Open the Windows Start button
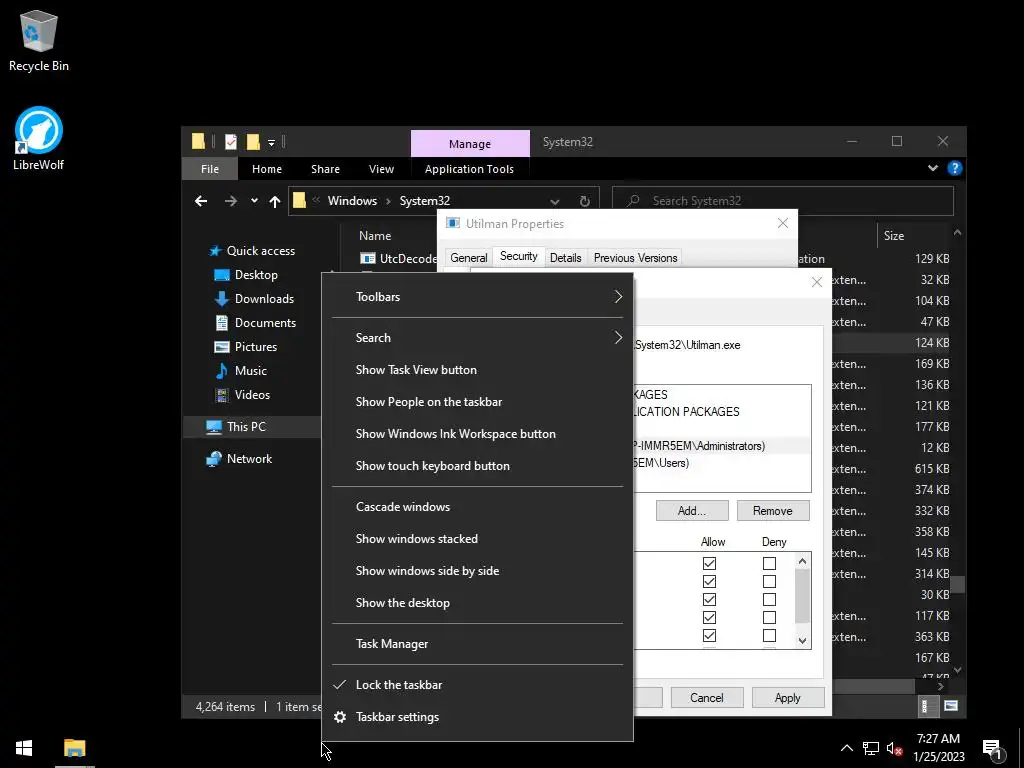 coord(24,748)
